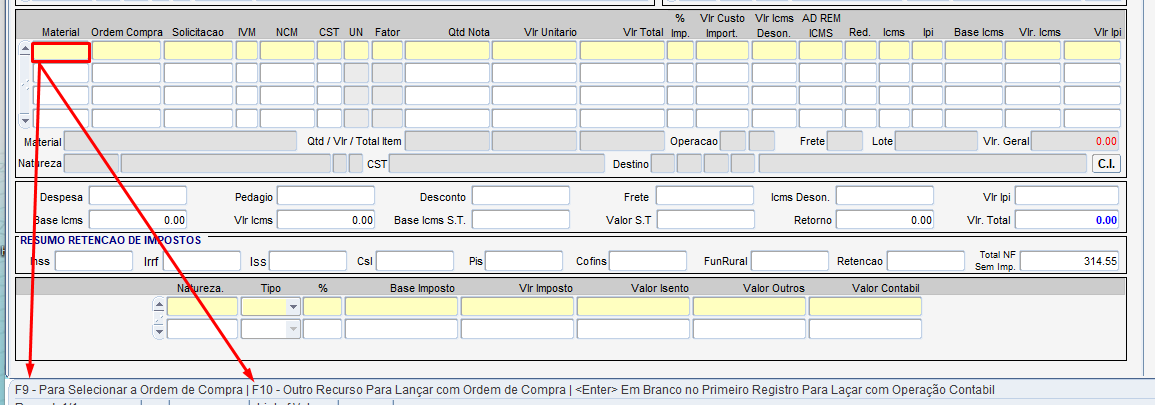The width and height of the screenshot is (1155, 405).
Task: Select the Vlr Unitario field in the first row
Action: 534,51
